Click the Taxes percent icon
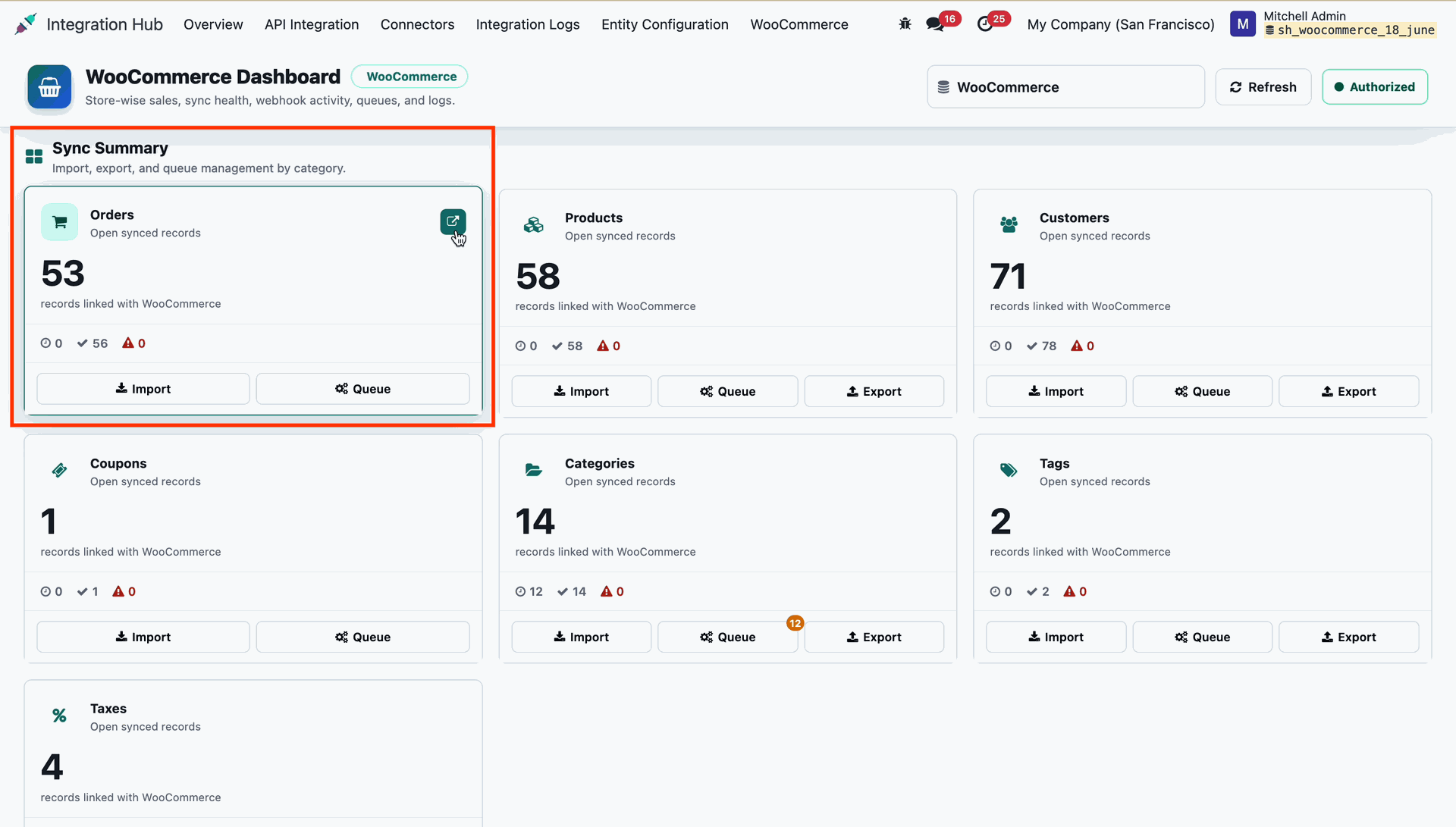The image size is (1456, 827). [x=59, y=716]
